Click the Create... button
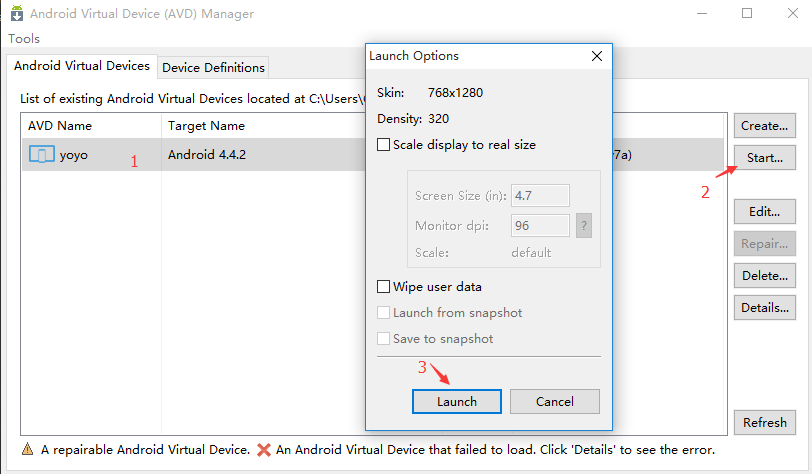The width and height of the screenshot is (812, 474). click(764, 126)
